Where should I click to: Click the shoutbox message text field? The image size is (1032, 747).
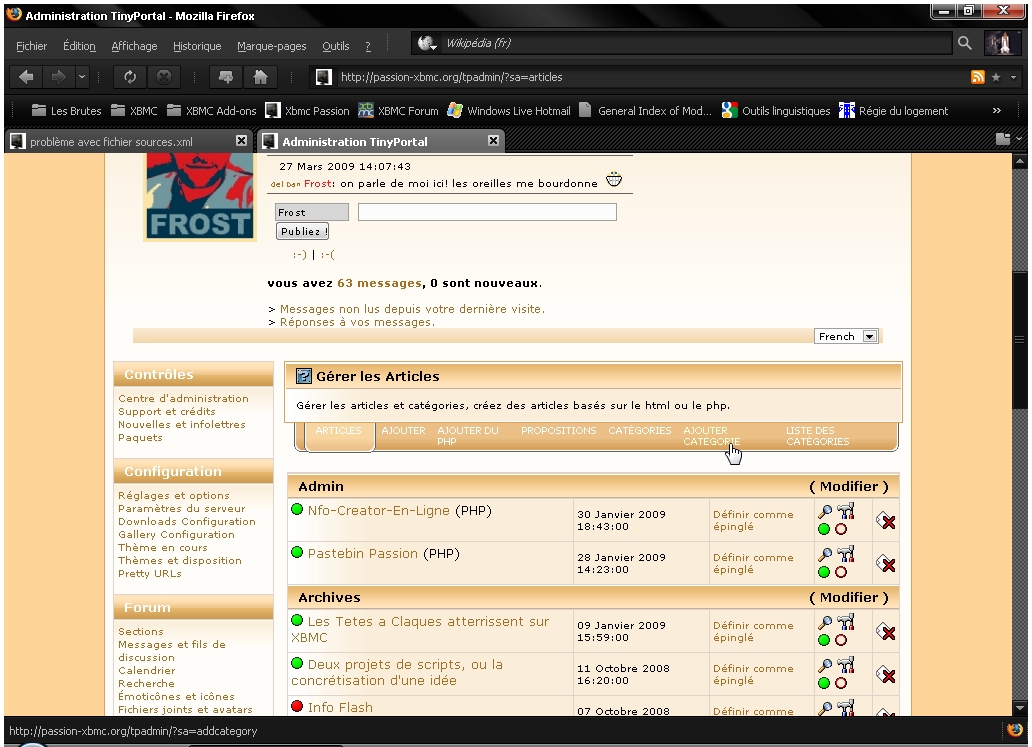coord(487,212)
